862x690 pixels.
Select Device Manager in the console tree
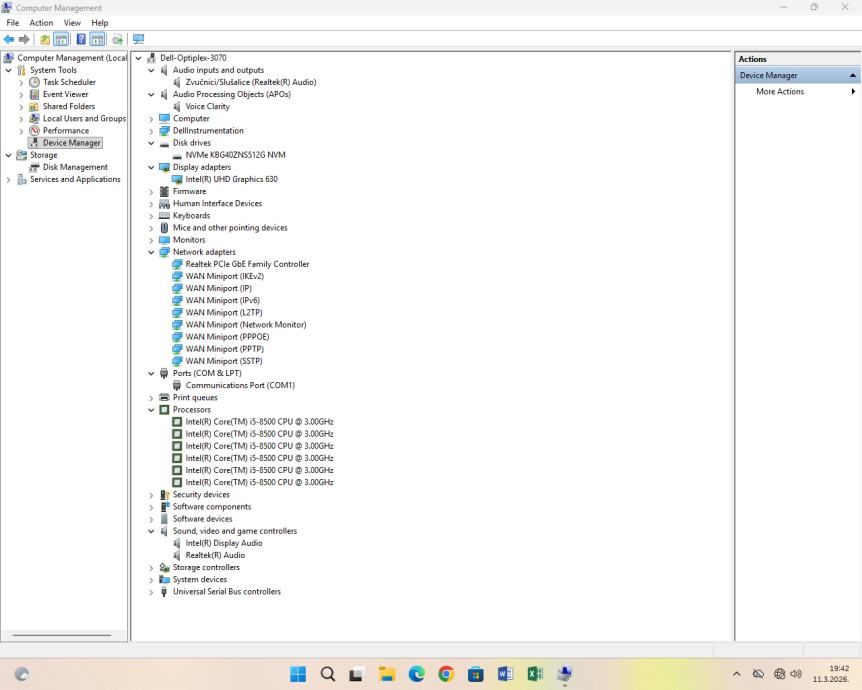coord(65,142)
